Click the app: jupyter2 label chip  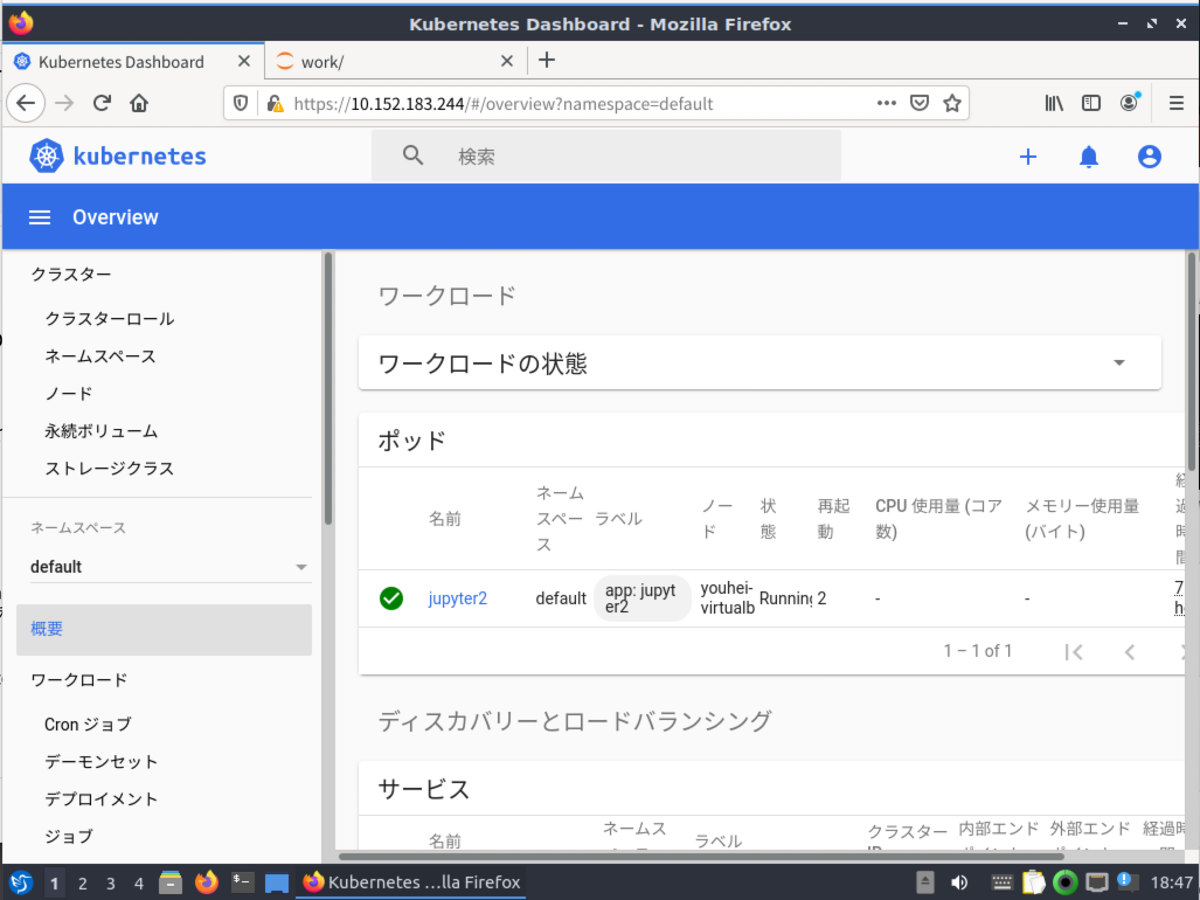[x=642, y=598]
